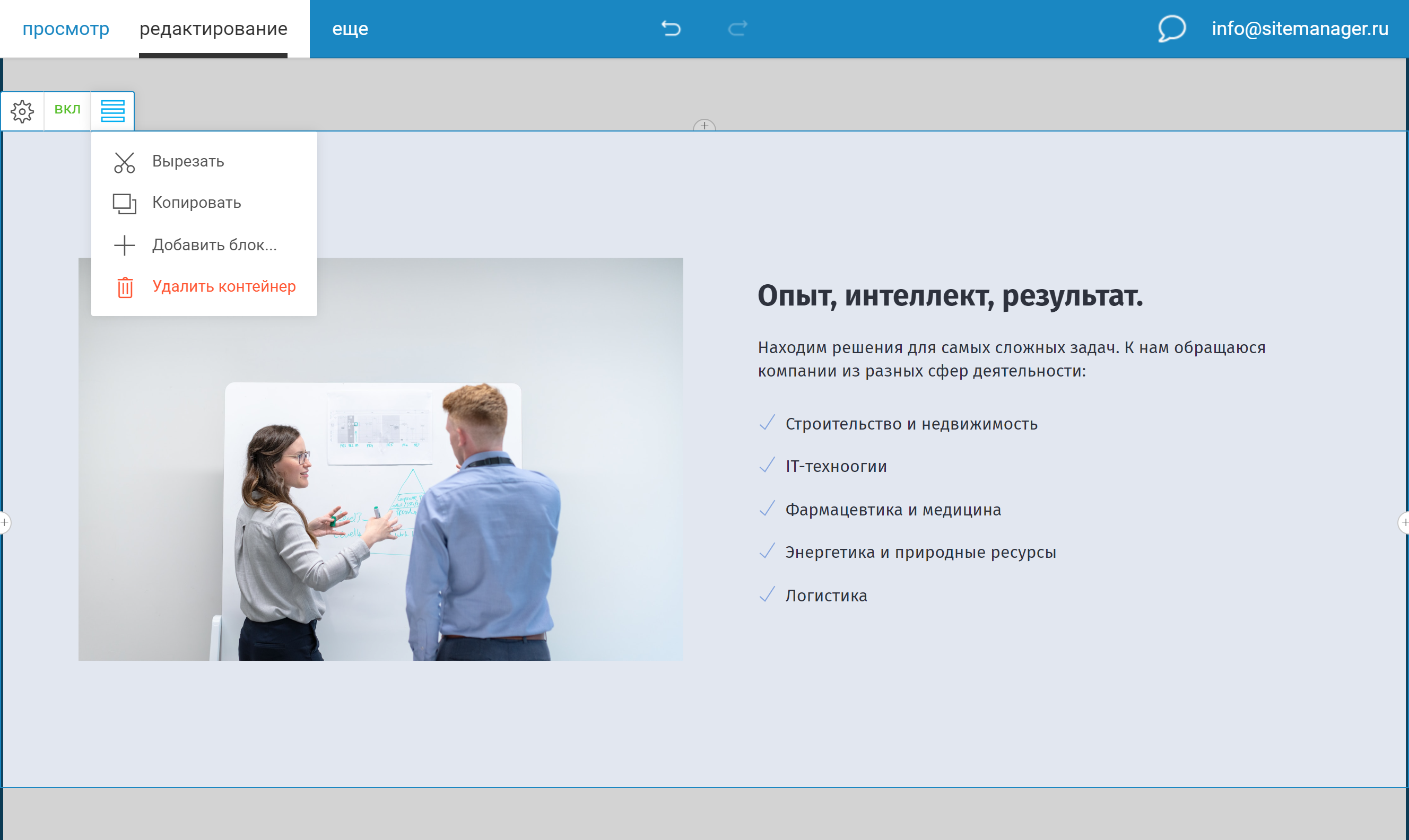Open the еще menu

pyautogui.click(x=350, y=29)
